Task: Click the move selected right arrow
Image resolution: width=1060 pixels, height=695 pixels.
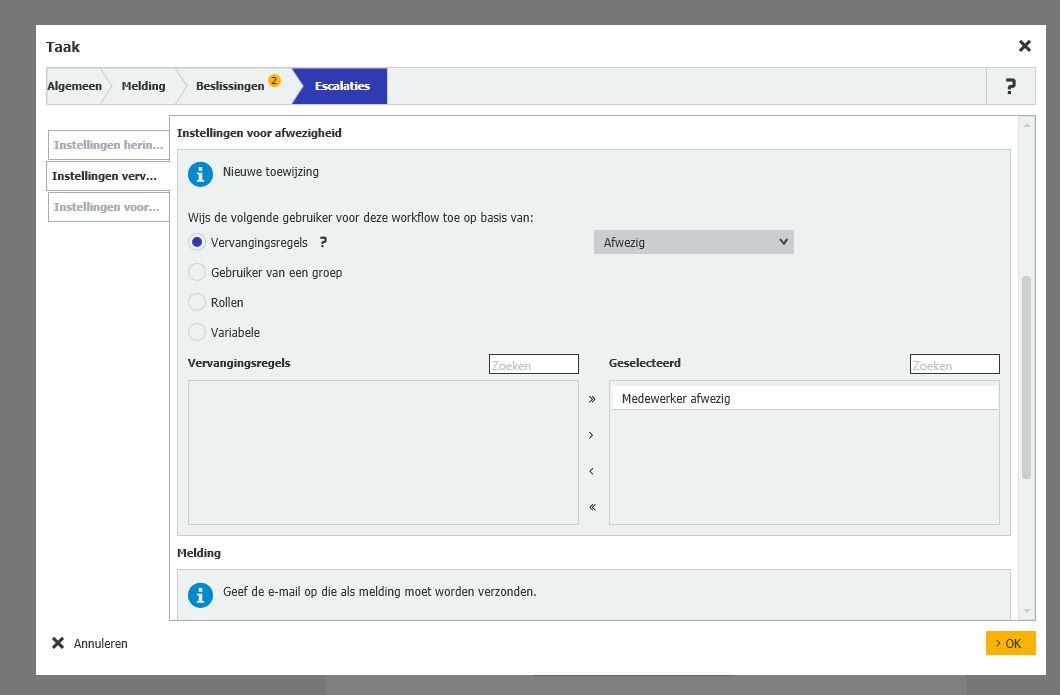Action: pyautogui.click(x=592, y=435)
